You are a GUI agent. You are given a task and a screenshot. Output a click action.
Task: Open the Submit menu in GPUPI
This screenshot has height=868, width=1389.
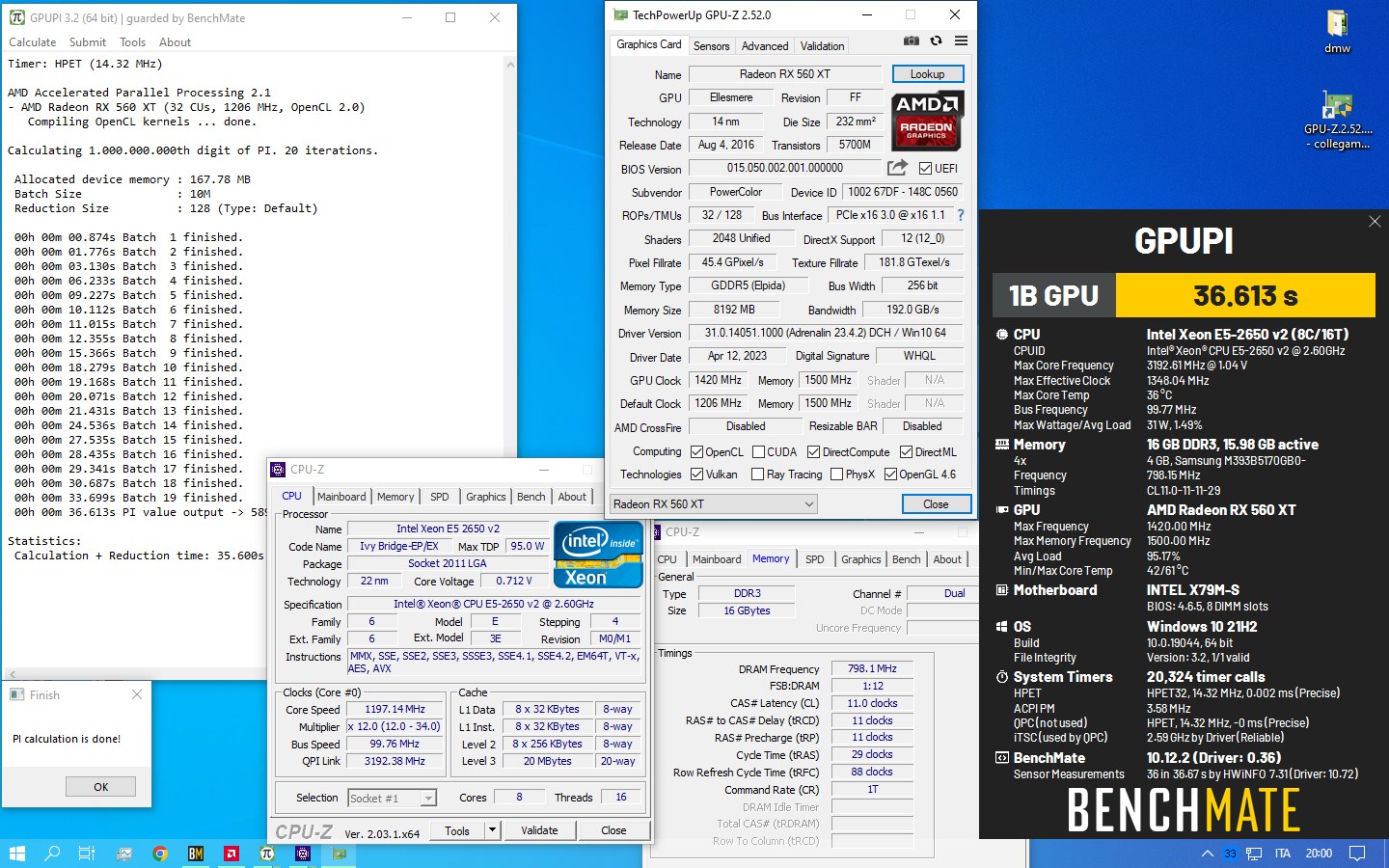click(88, 42)
